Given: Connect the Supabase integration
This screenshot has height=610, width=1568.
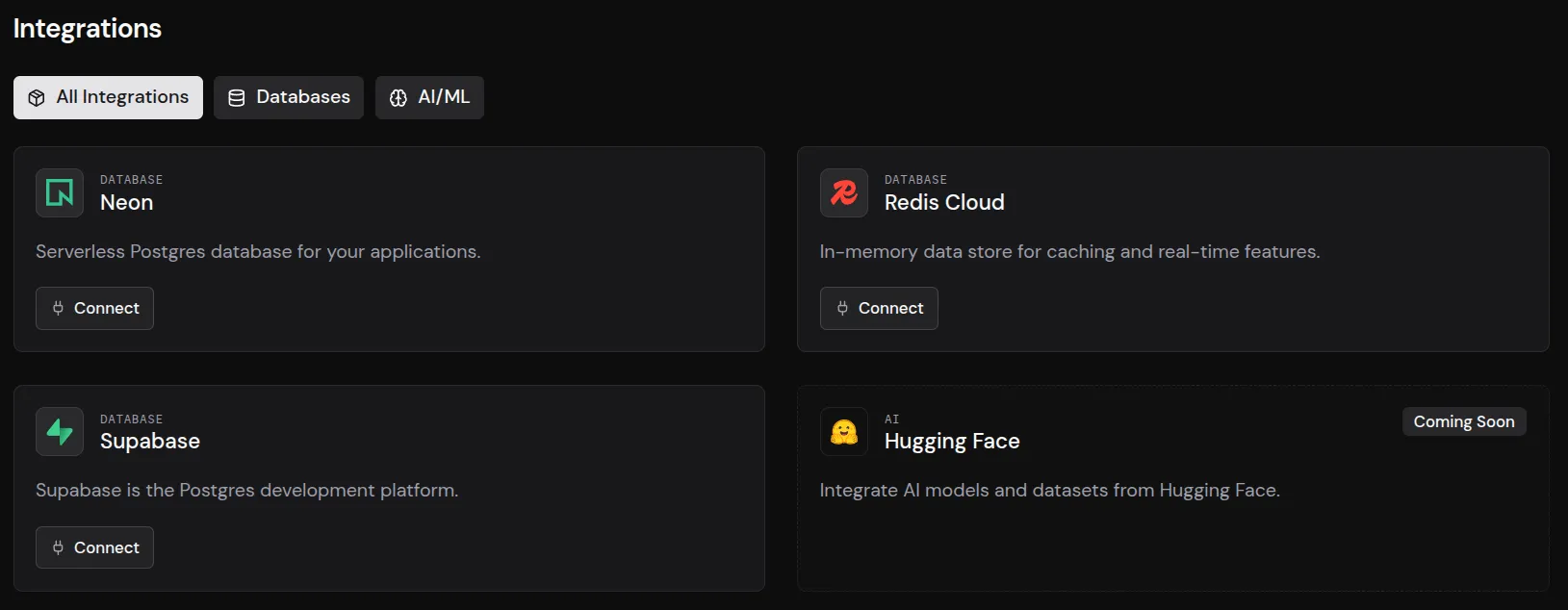Looking at the screenshot, I should 94,547.
